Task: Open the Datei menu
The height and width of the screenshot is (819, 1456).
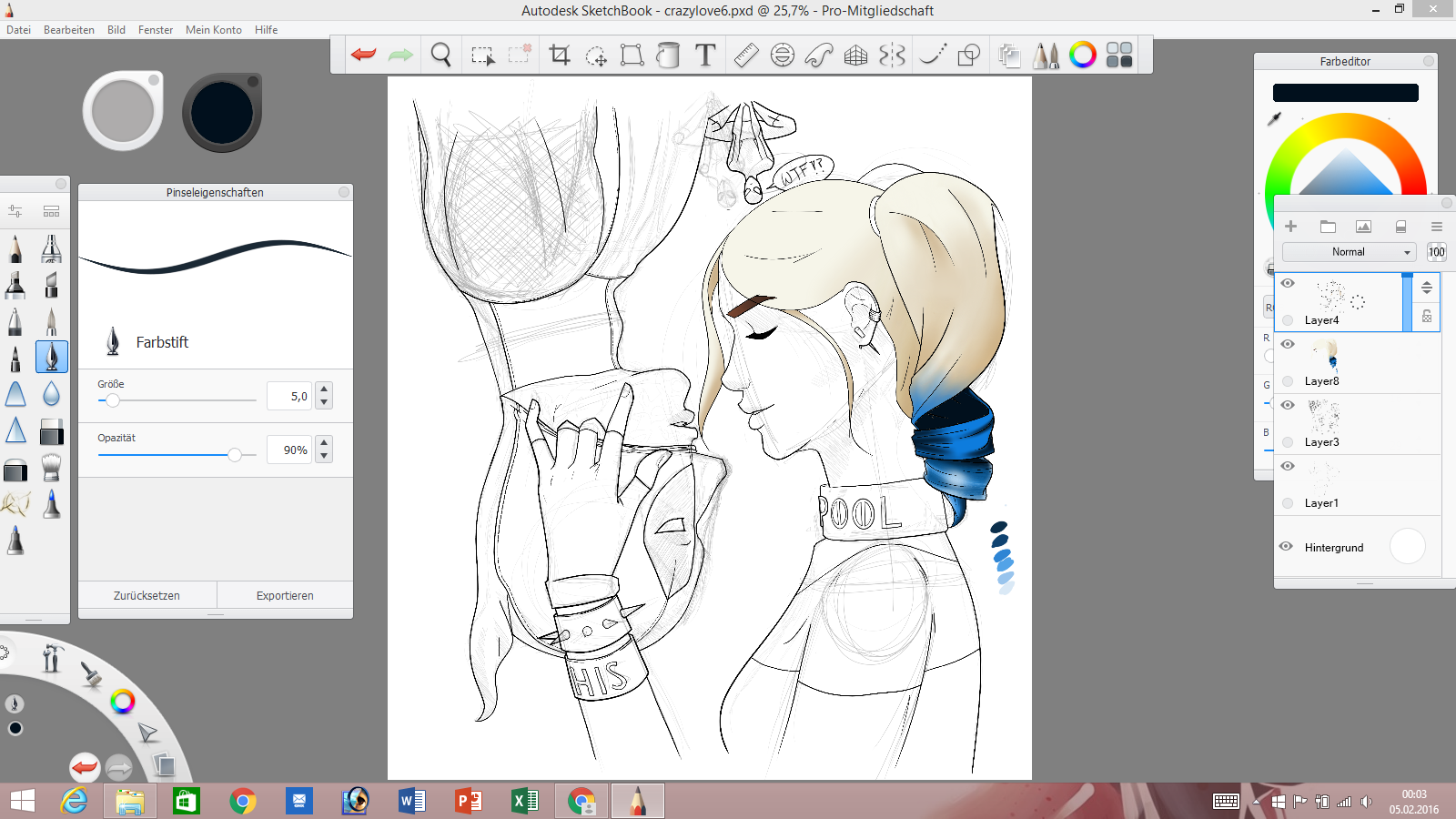Action: click(x=18, y=30)
